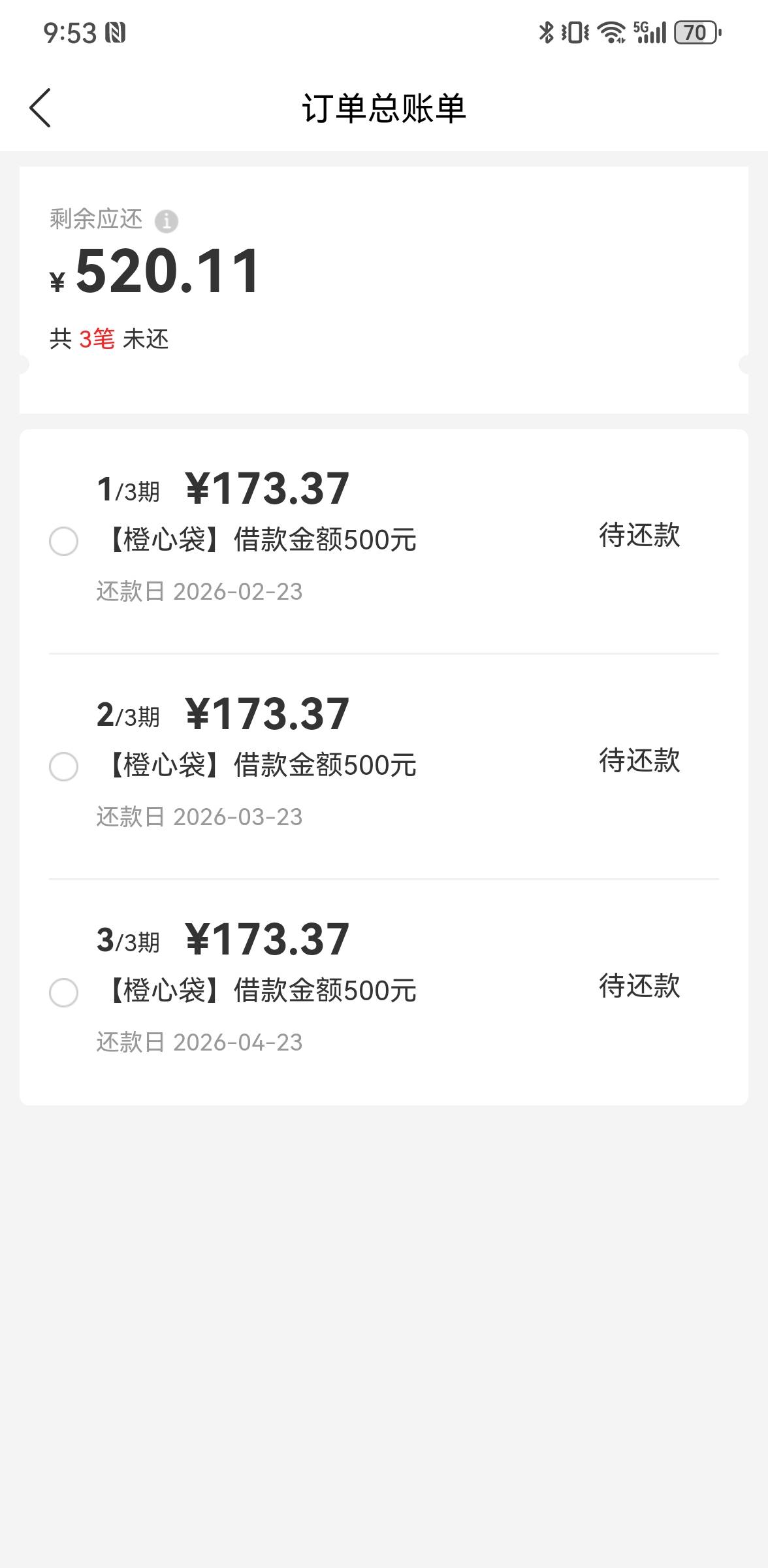The image size is (768, 1568).
Task: Tap the Wi-Fi status icon
Action: pos(611,32)
